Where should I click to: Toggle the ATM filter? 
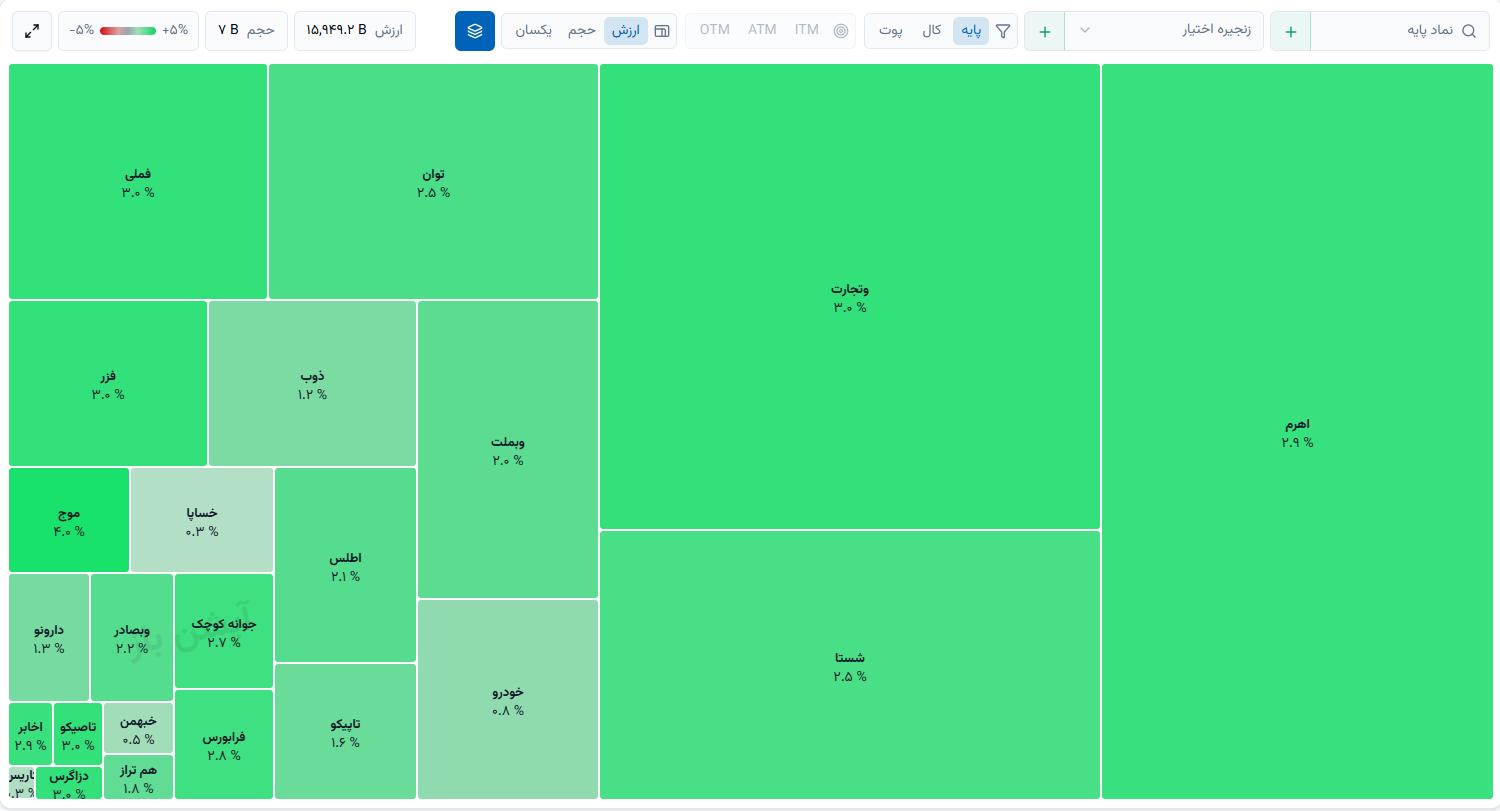click(x=762, y=30)
